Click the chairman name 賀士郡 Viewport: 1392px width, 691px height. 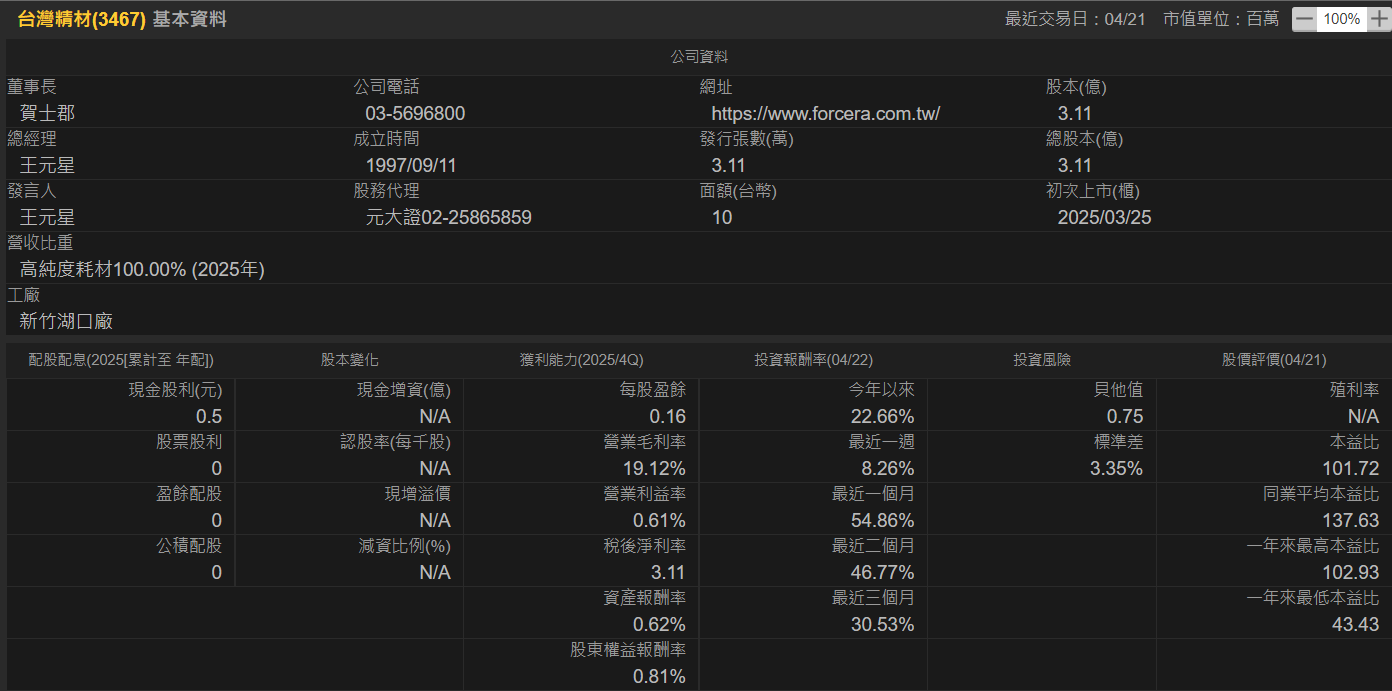[x=46, y=113]
